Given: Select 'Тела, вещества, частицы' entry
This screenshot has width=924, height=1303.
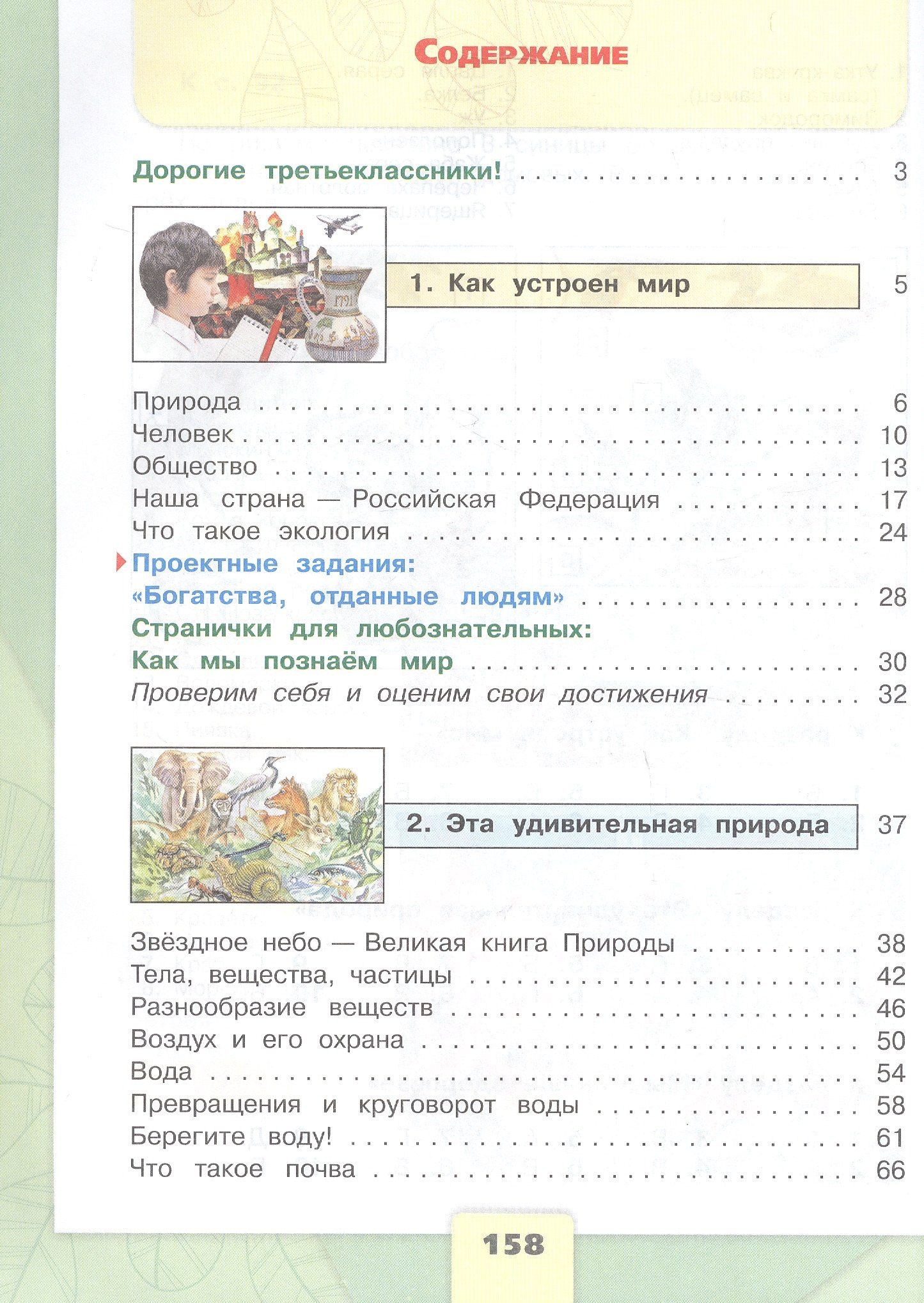Looking at the screenshot, I should tap(292, 975).
